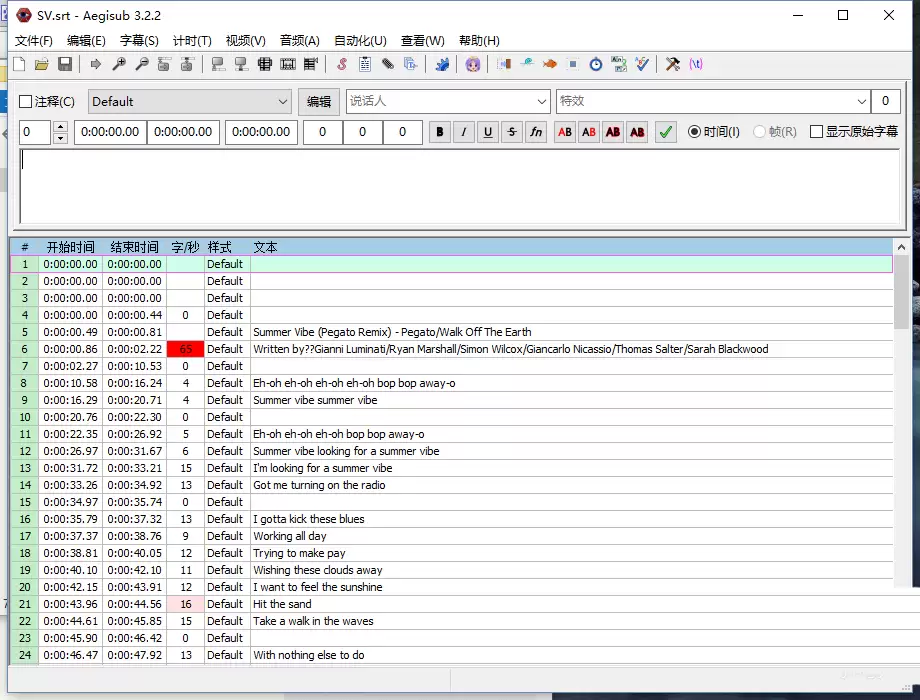Zoom out video with magnifier minus
Image resolution: width=920 pixels, height=700 pixels.
[x=141, y=64]
